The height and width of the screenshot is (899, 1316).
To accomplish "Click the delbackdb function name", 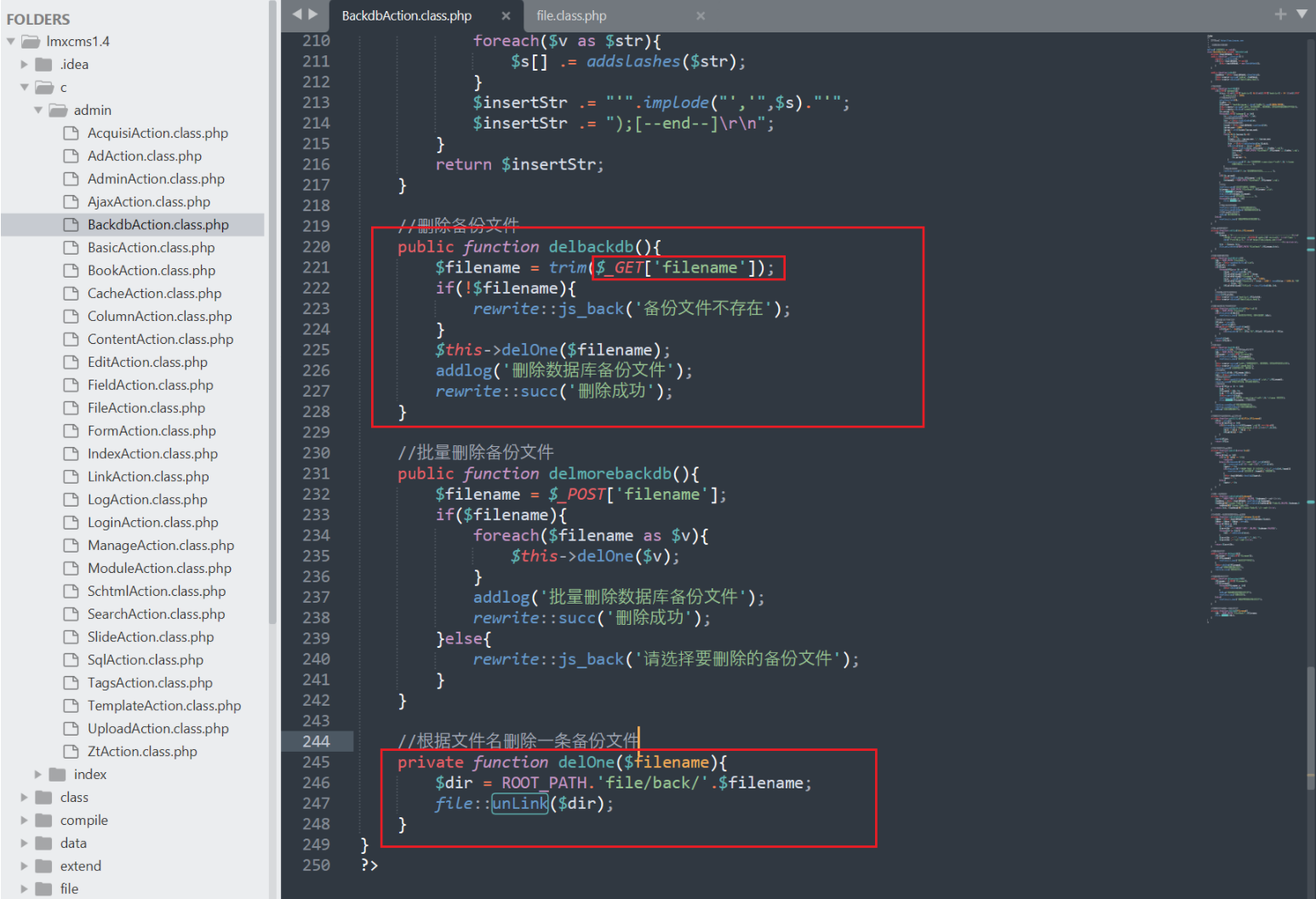I will 591,247.
